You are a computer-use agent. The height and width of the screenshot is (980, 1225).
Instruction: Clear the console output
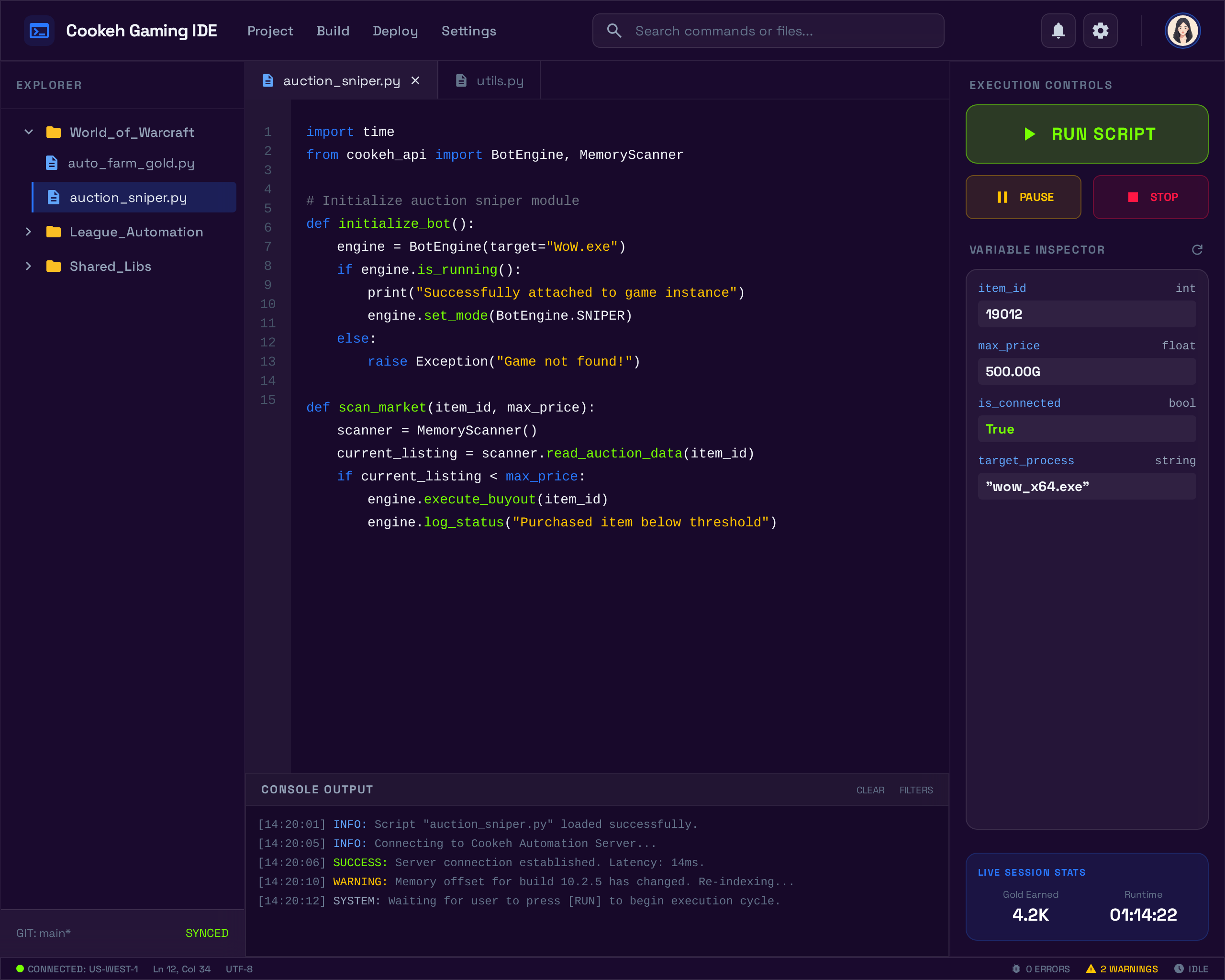(870, 790)
